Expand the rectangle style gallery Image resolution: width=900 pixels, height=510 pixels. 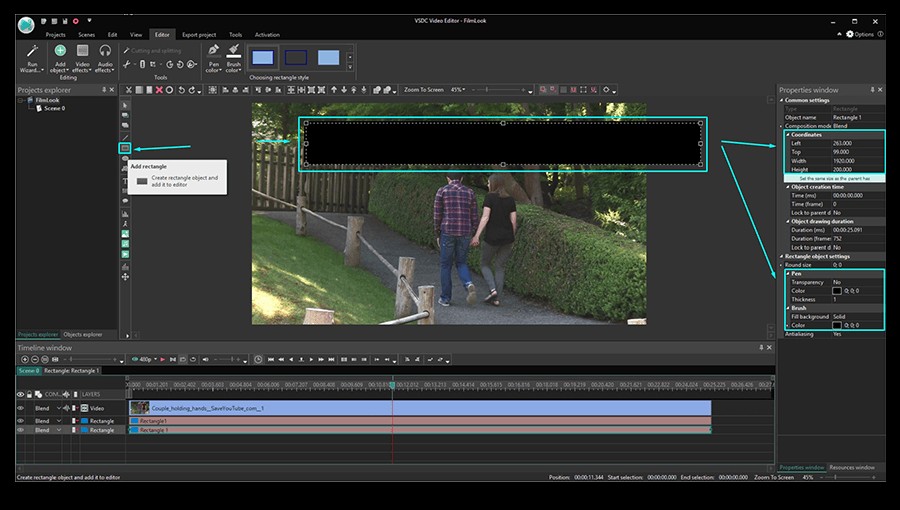350,68
